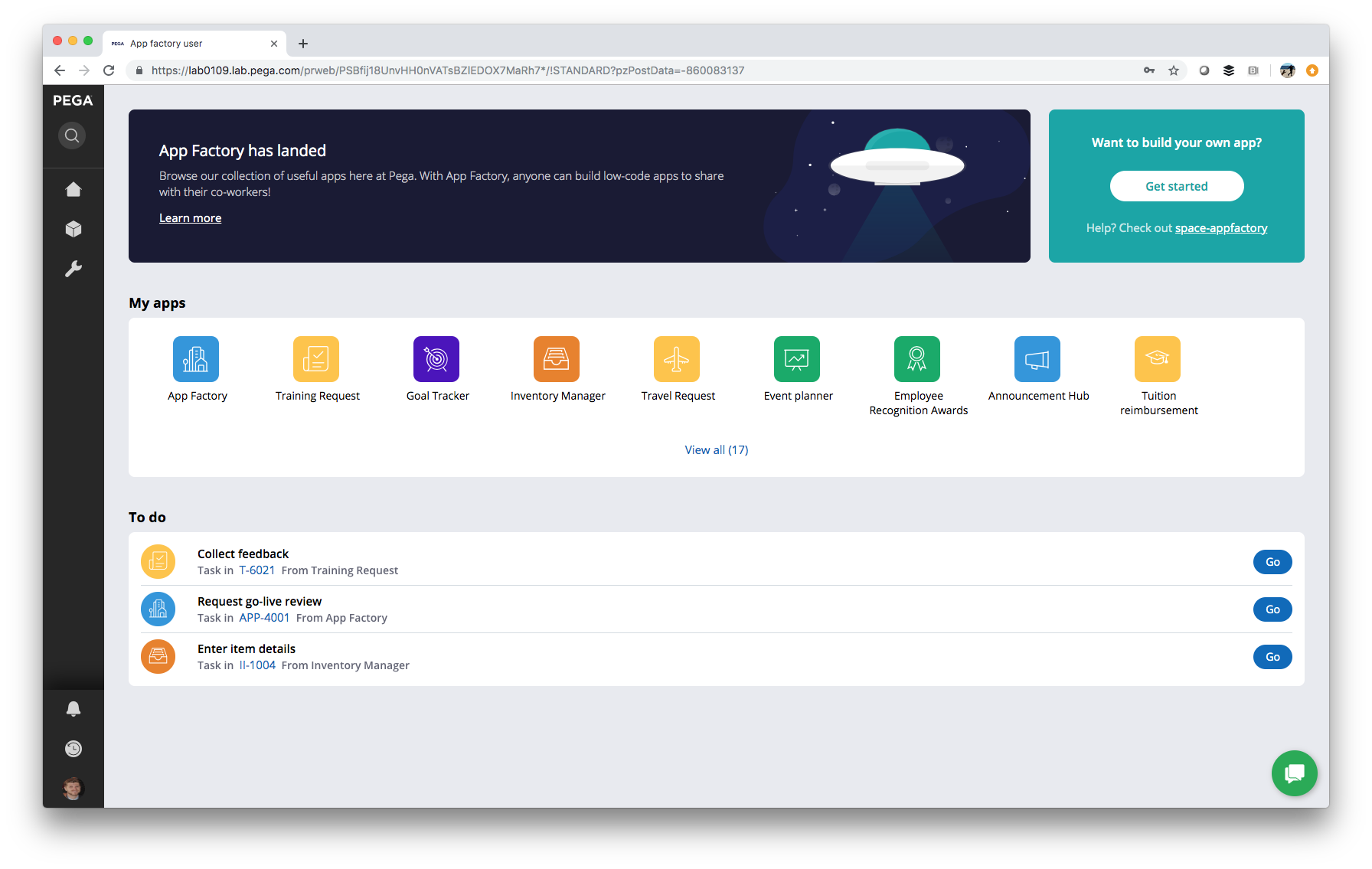This screenshot has height=869, width=1372.
Task: Click the Request go-live review task icon
Action: (158, 609)
